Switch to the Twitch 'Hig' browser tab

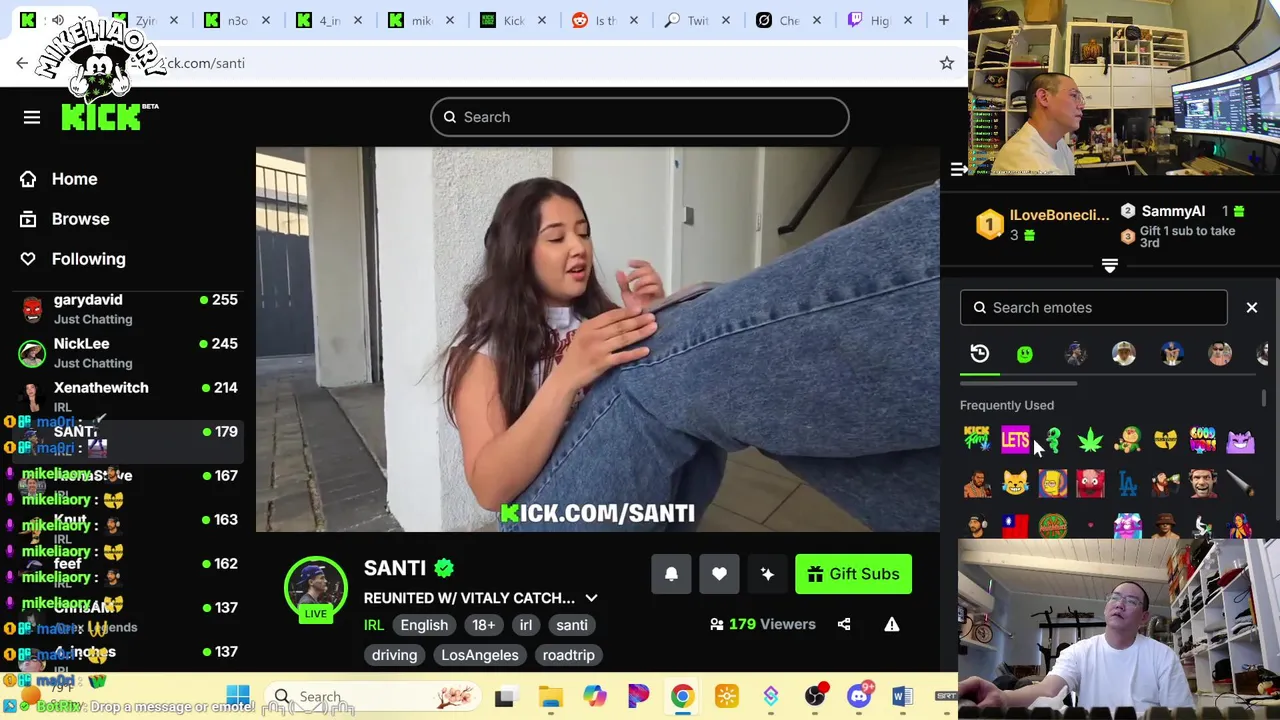point(880,20)
